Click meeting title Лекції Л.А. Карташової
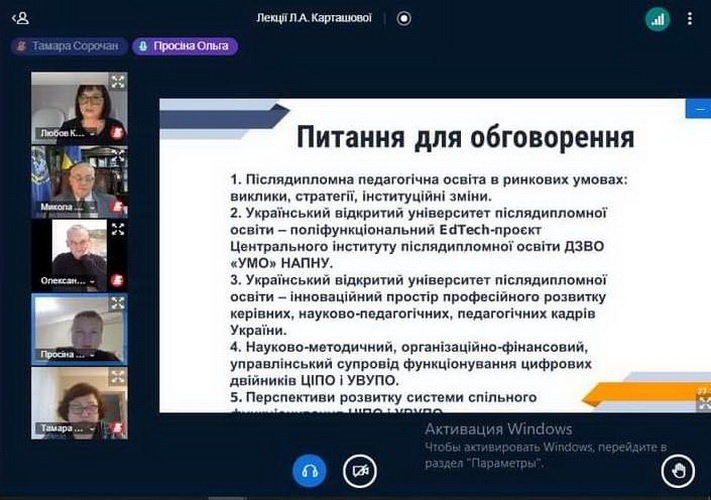Screen dimensions: 711x500 click(x=314, y=18)
